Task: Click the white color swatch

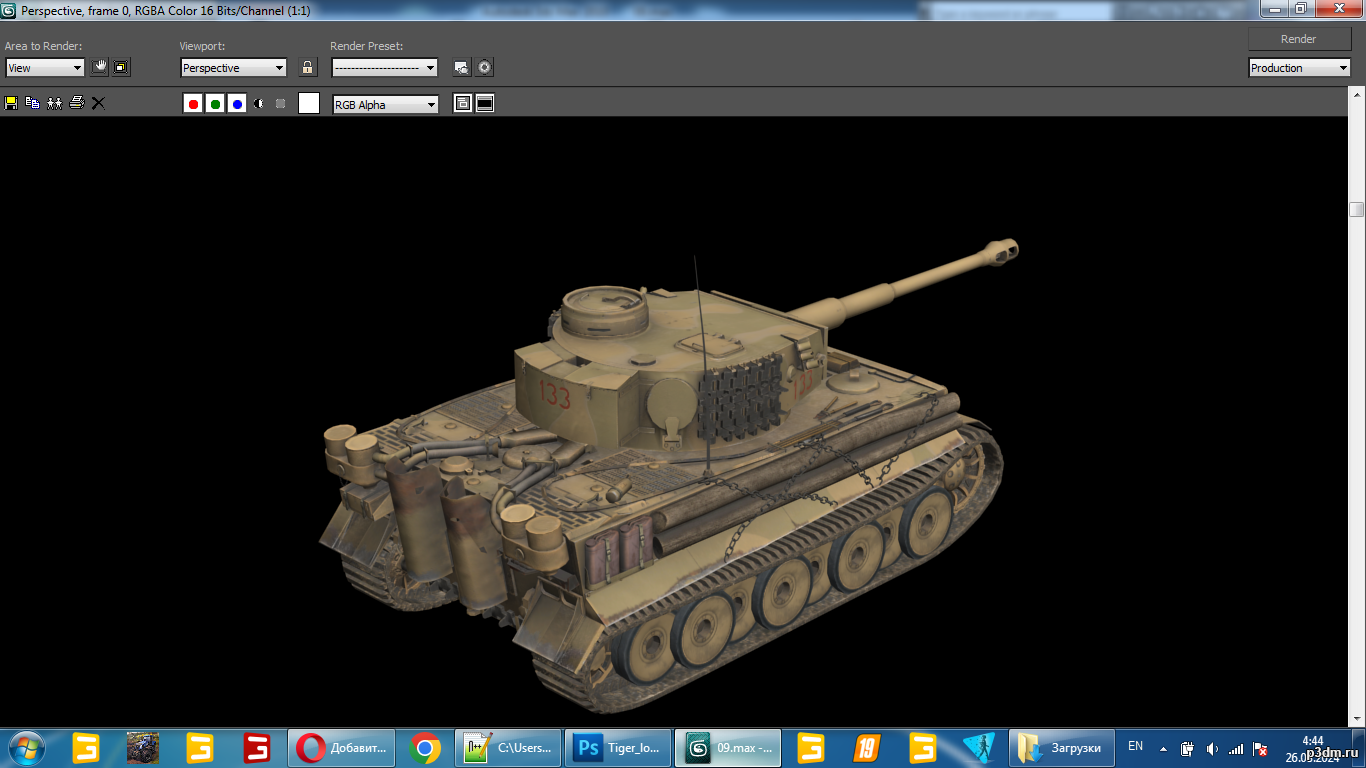Action: click(x=309, y=103)
